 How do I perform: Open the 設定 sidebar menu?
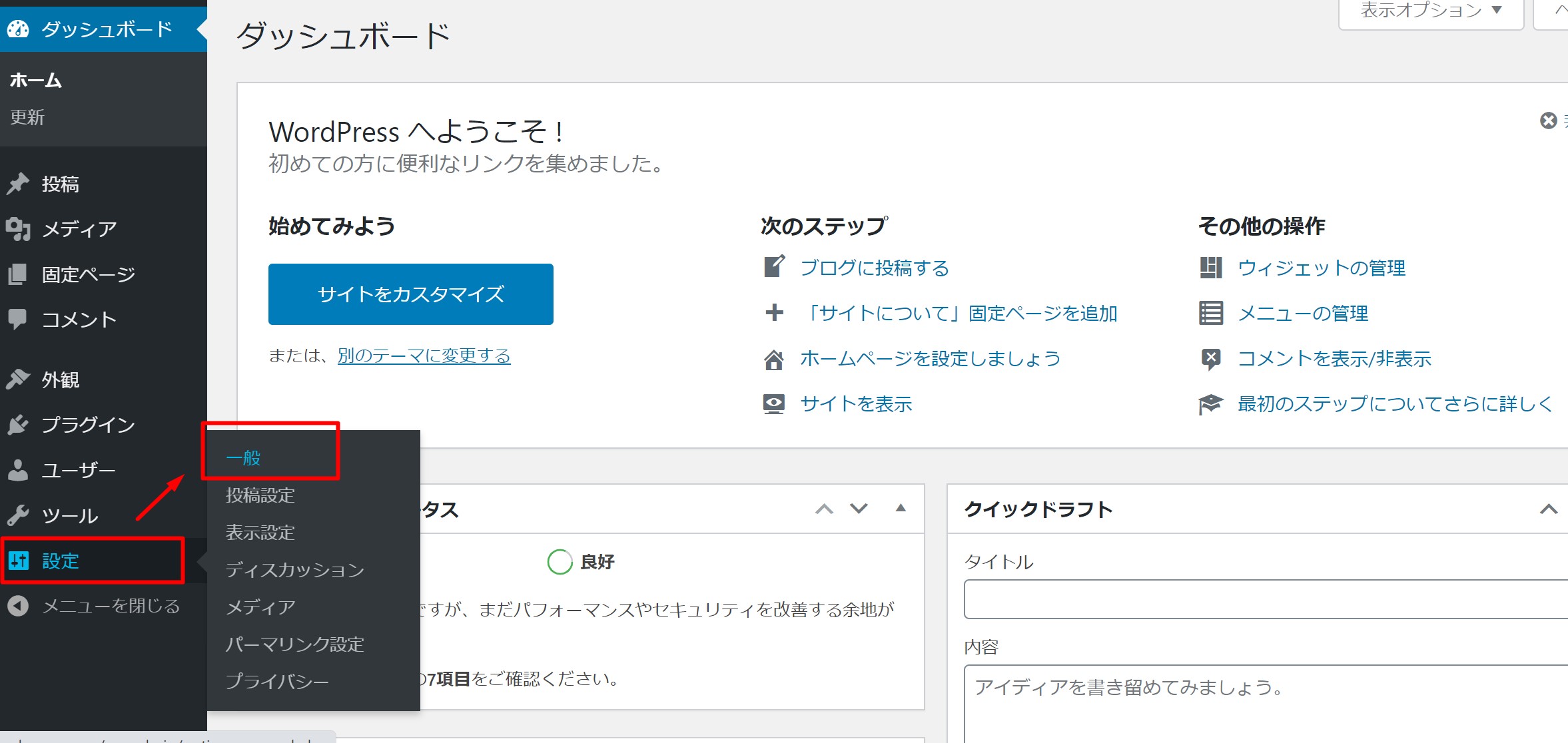103,561
